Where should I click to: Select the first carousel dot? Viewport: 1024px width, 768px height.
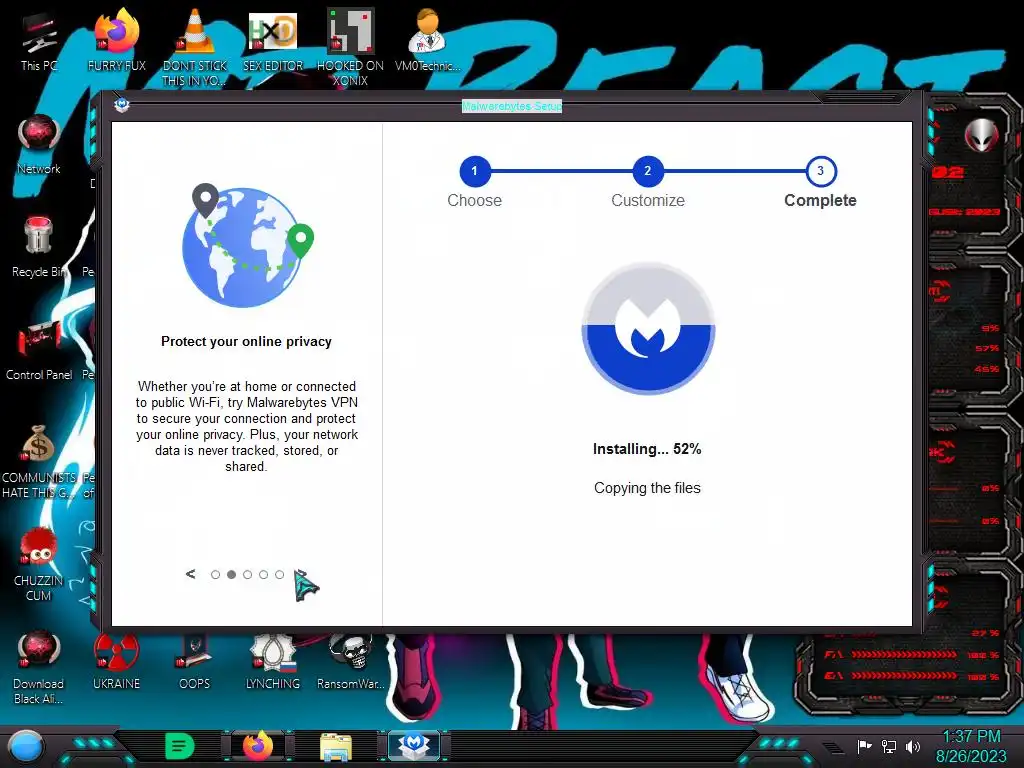[216, 575]
